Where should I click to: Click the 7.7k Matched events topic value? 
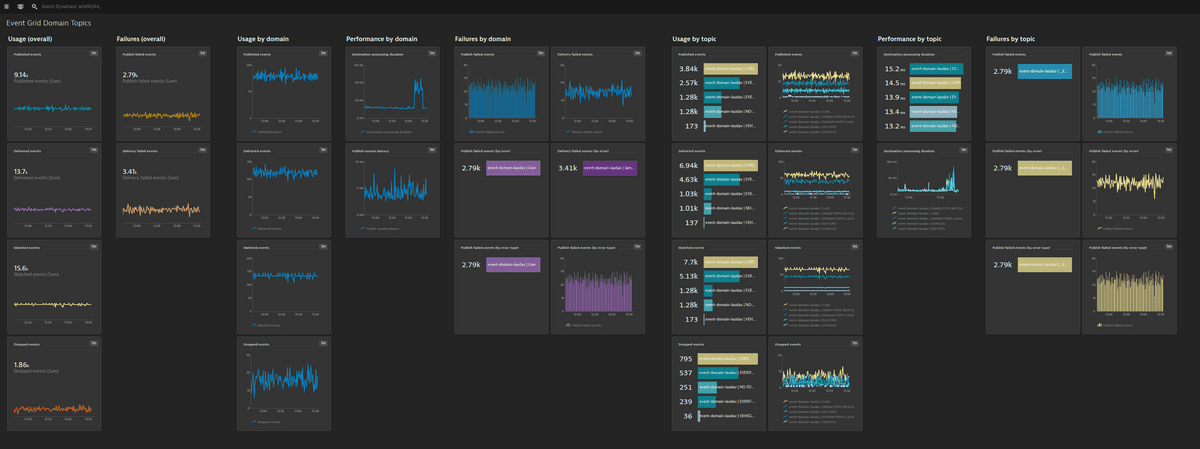point(690,262)
